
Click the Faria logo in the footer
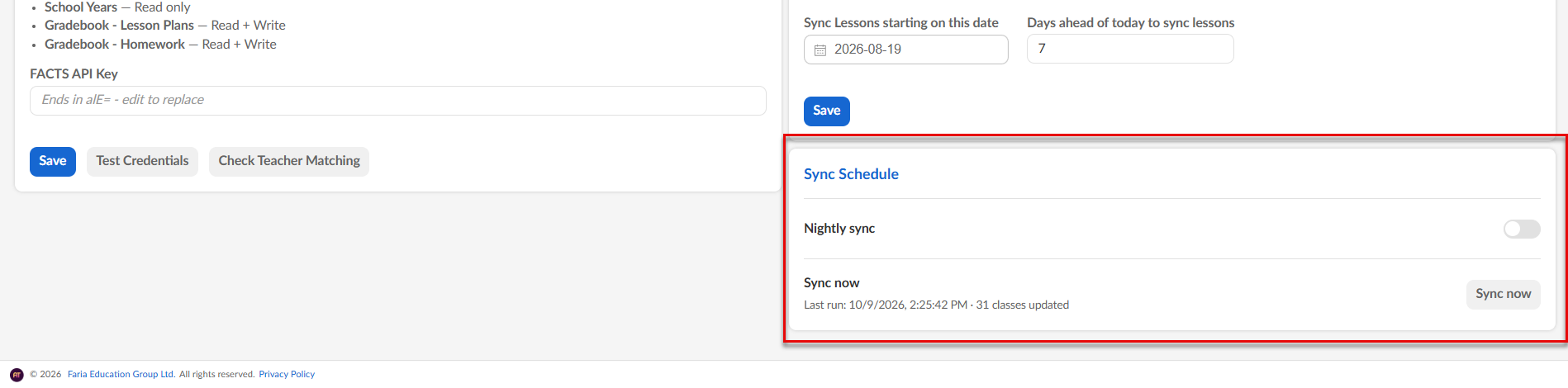click(17, 375)
